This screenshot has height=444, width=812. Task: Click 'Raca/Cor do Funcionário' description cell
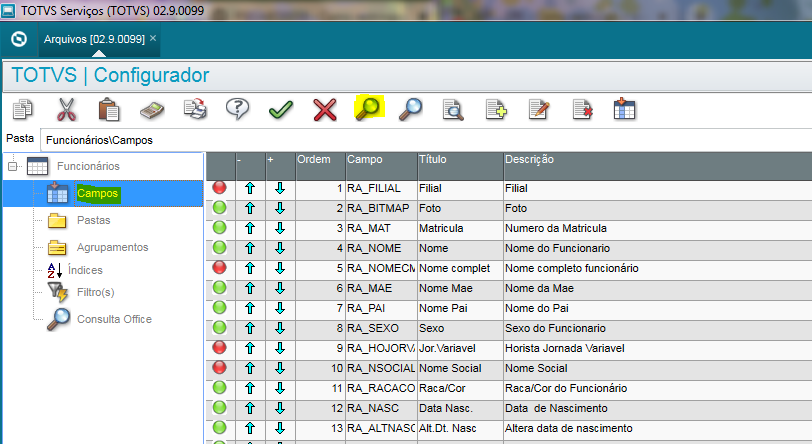pos(658,388)
